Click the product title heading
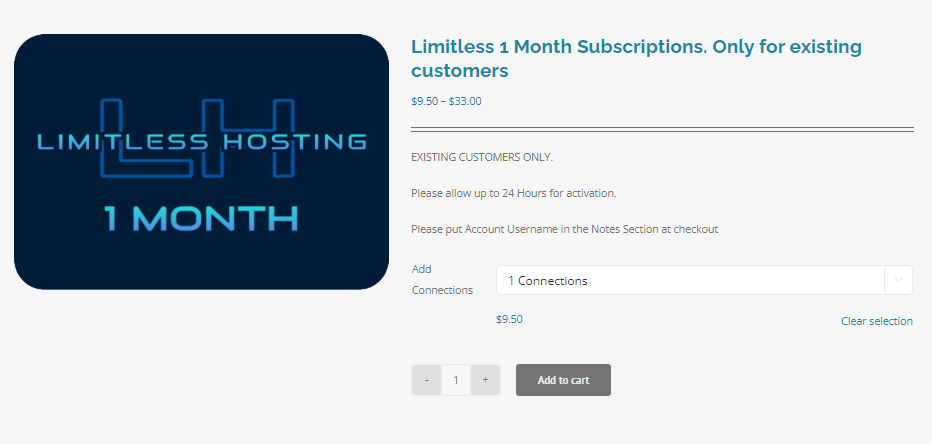This screenshot has width=932, height=444. (636, 59)
